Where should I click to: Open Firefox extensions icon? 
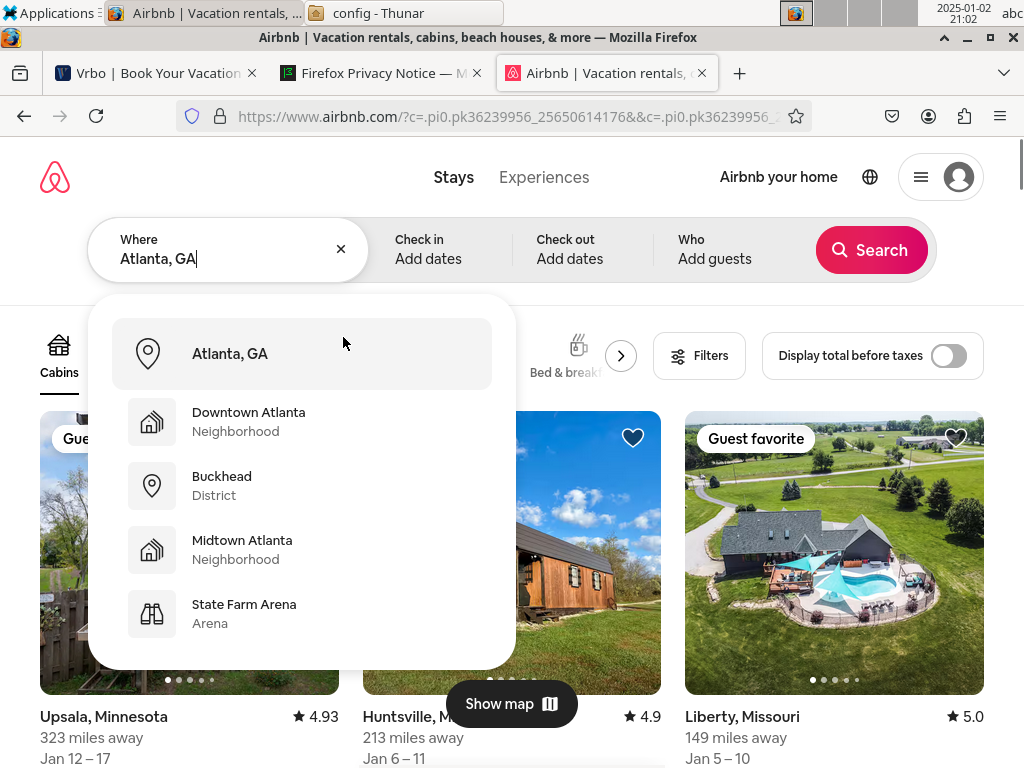click(964, 116)
